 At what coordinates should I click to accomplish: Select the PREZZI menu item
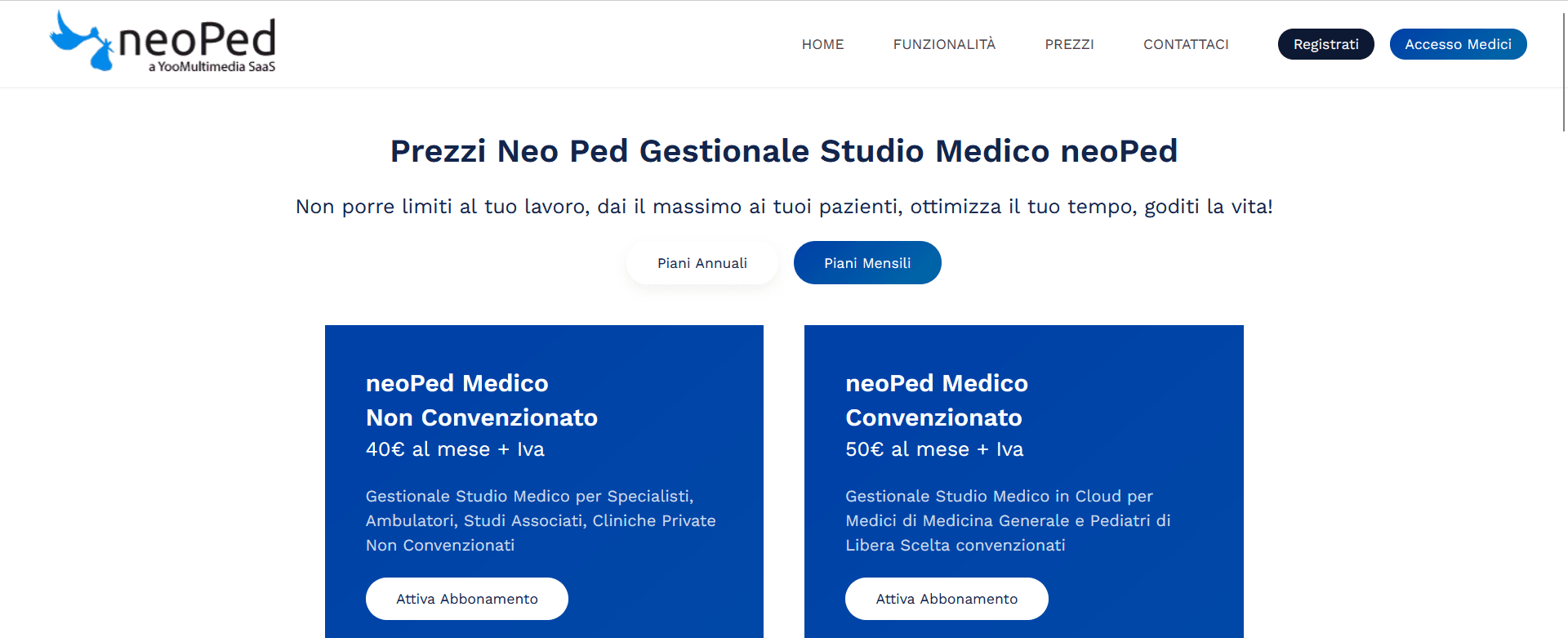[x=1069, y=44]
